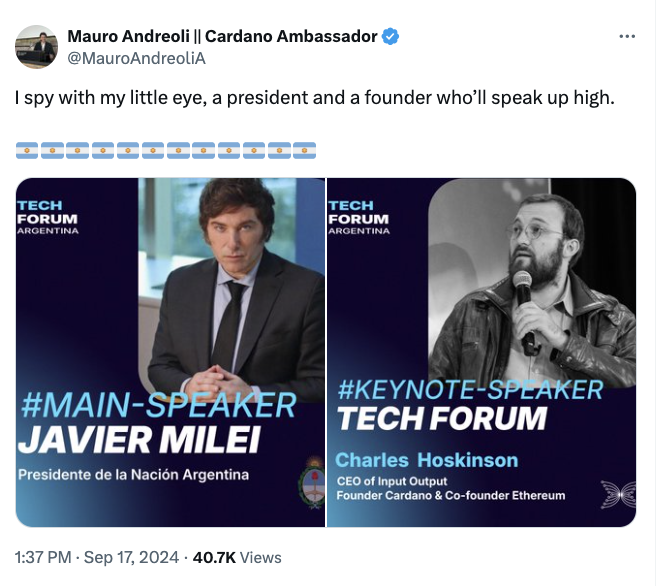Click the tweet text about a president and founder
The height and width of the screenshot is (586, 656).
tap(315, 98)
